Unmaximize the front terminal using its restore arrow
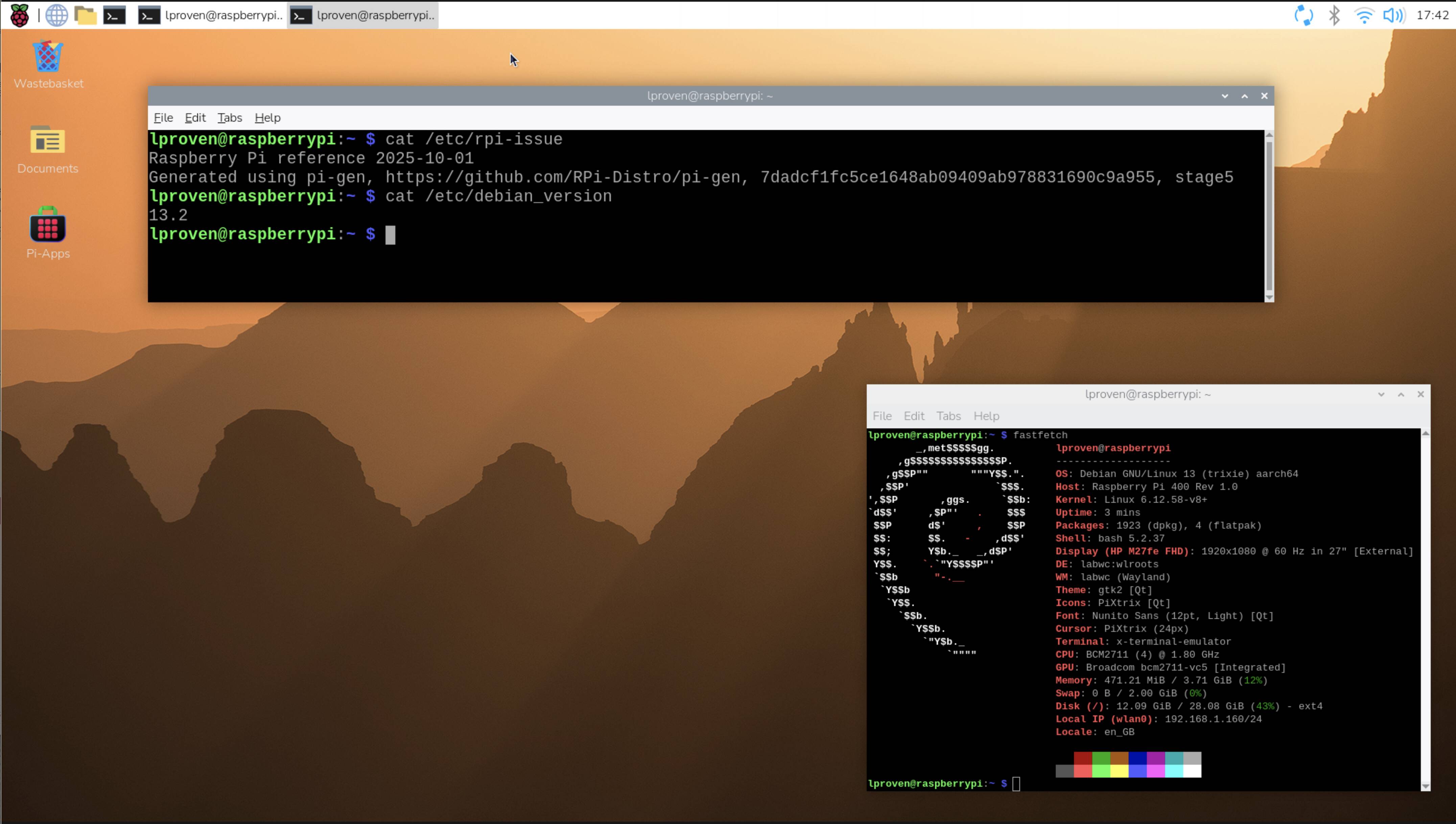Viewport: 1456px width, 824px height. [1244, 96]
